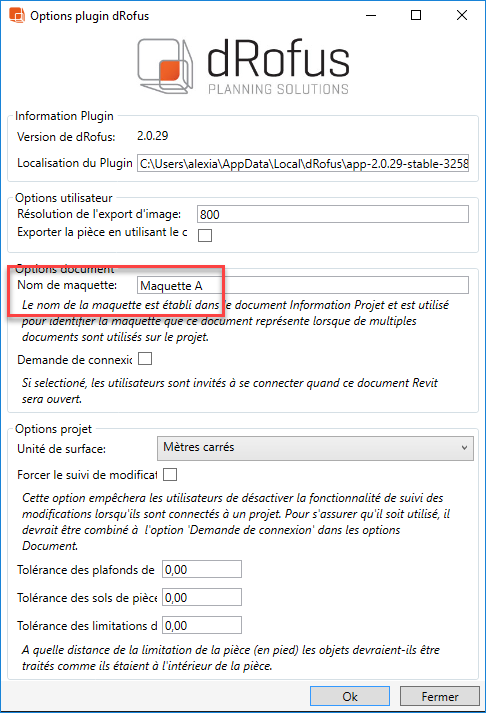The image size is (486, 713).
Task: Enable the Exporter la pièce checkbox
Action: [x=205, y=235]
